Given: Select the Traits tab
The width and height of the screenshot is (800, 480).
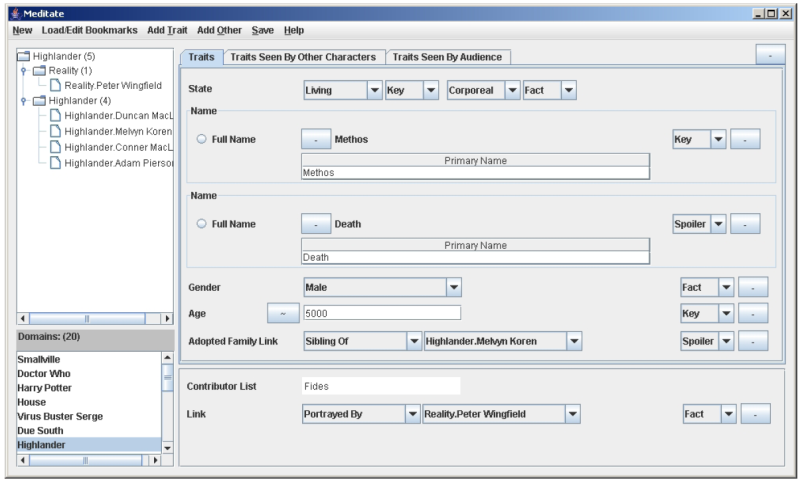Looking at the screenshot, I should pyautogui.click(x=202, y=57).
